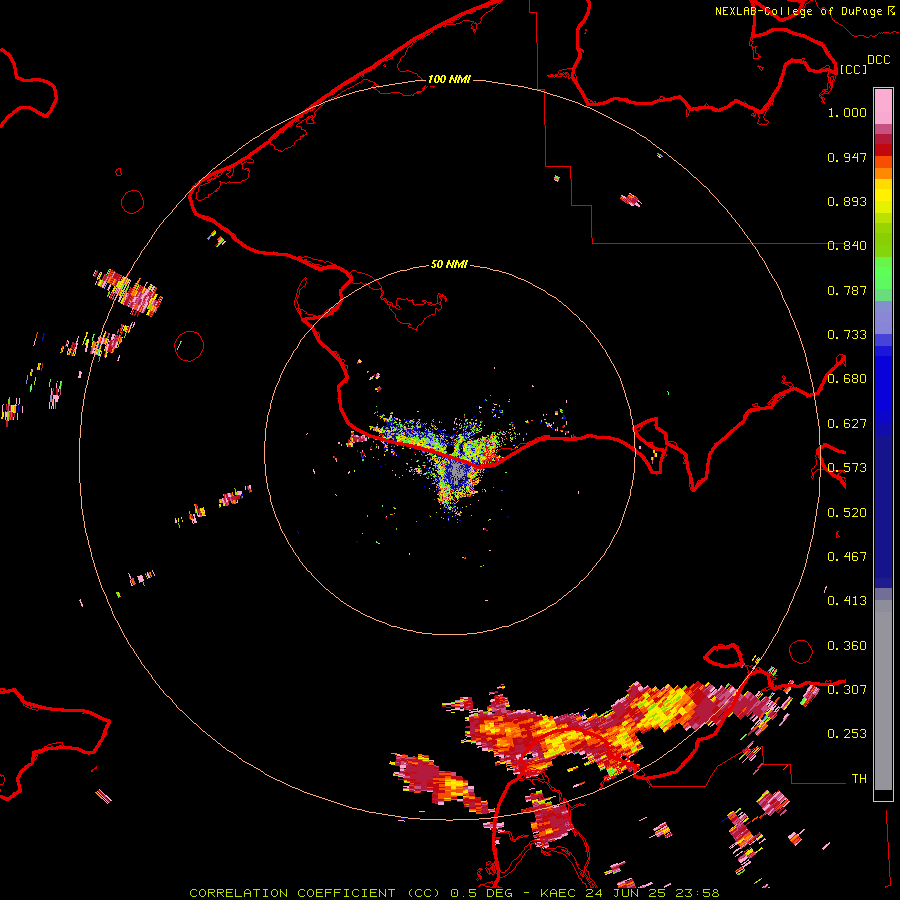The width and height of the screenshot is (900, 900).
Task: Click the 0.733 scale value
Action: tap(847, 335)
